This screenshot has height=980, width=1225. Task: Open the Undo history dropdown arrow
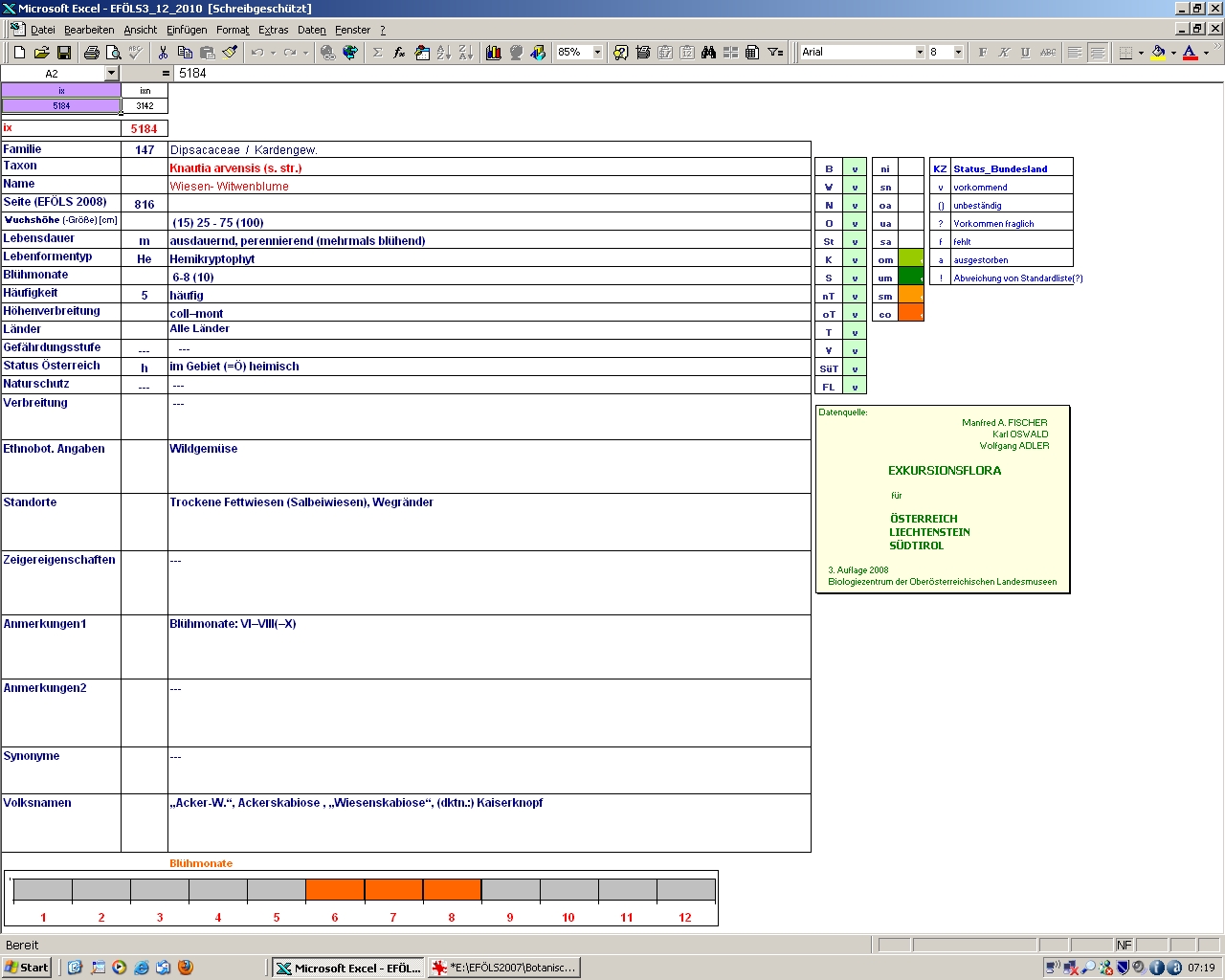[273, 53]
